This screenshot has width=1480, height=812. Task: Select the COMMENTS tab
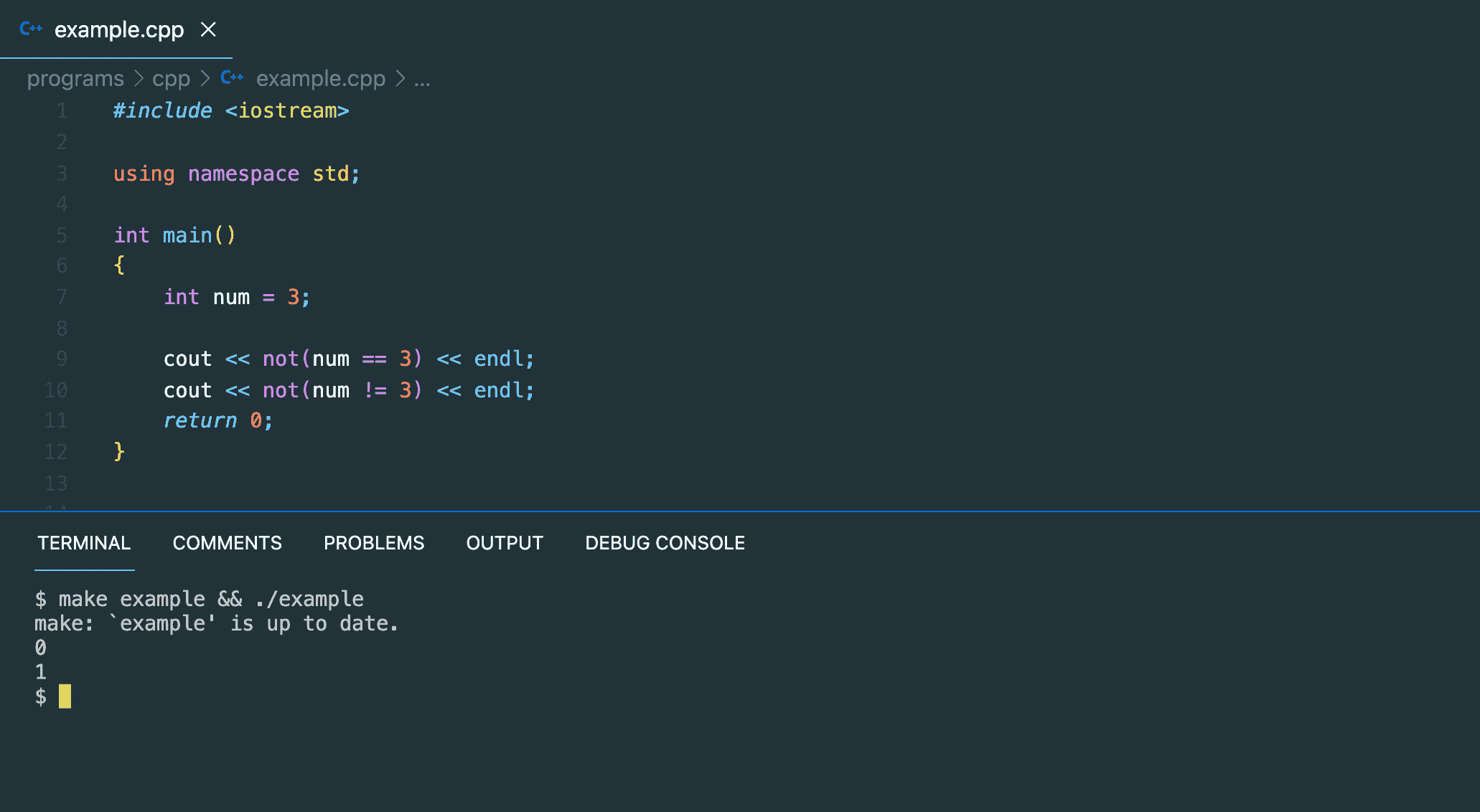(227, 543)
